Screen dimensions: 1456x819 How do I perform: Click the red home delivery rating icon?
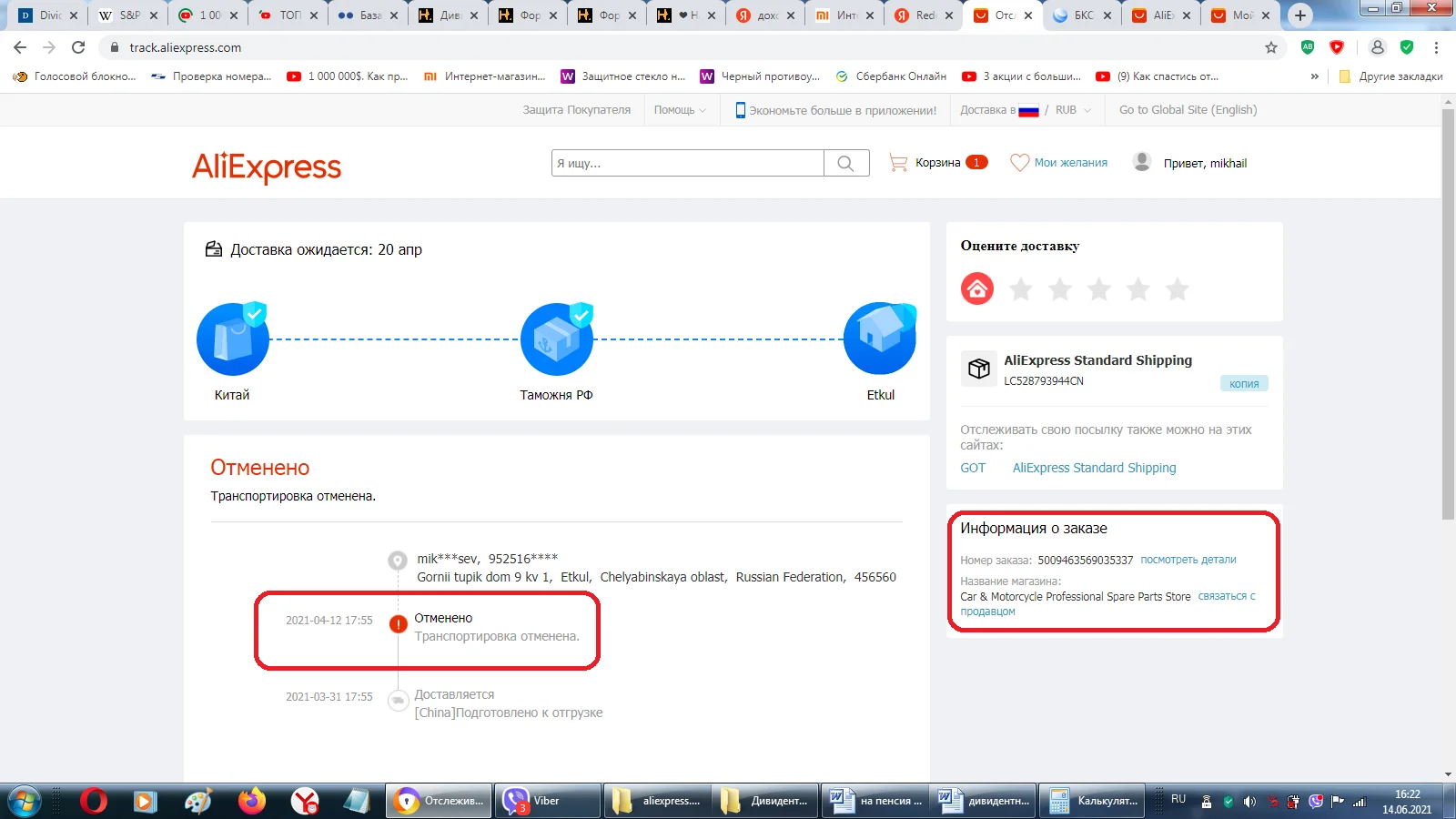pyautogui.click(x=977, y=289)
